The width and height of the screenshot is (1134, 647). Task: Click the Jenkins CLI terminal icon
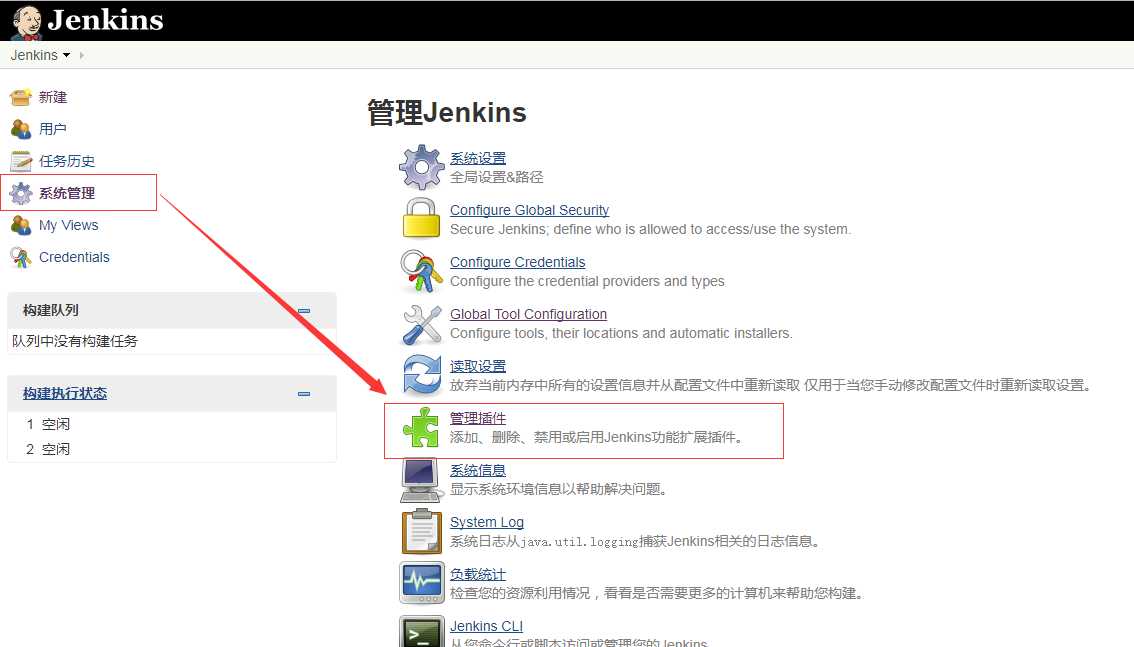click(x=422, y=631)
